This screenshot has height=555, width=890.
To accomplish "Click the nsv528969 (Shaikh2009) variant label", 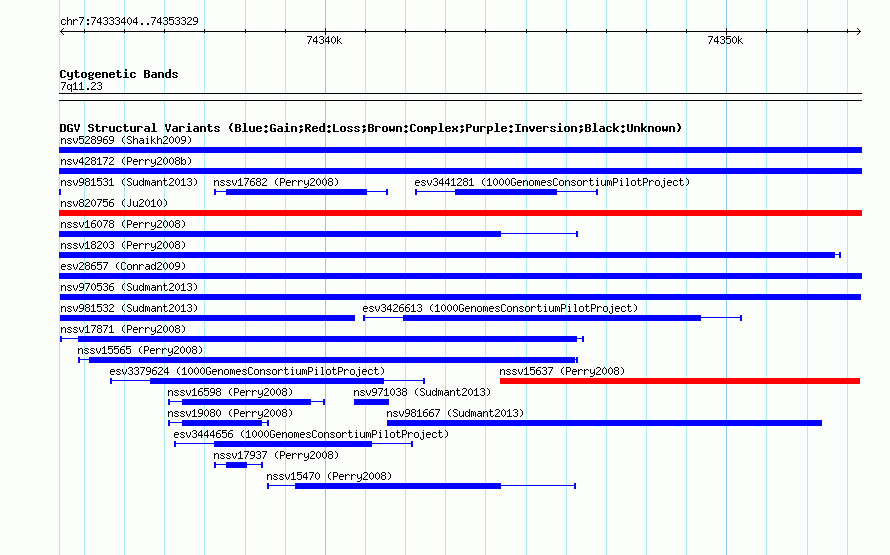I will 126,140.
